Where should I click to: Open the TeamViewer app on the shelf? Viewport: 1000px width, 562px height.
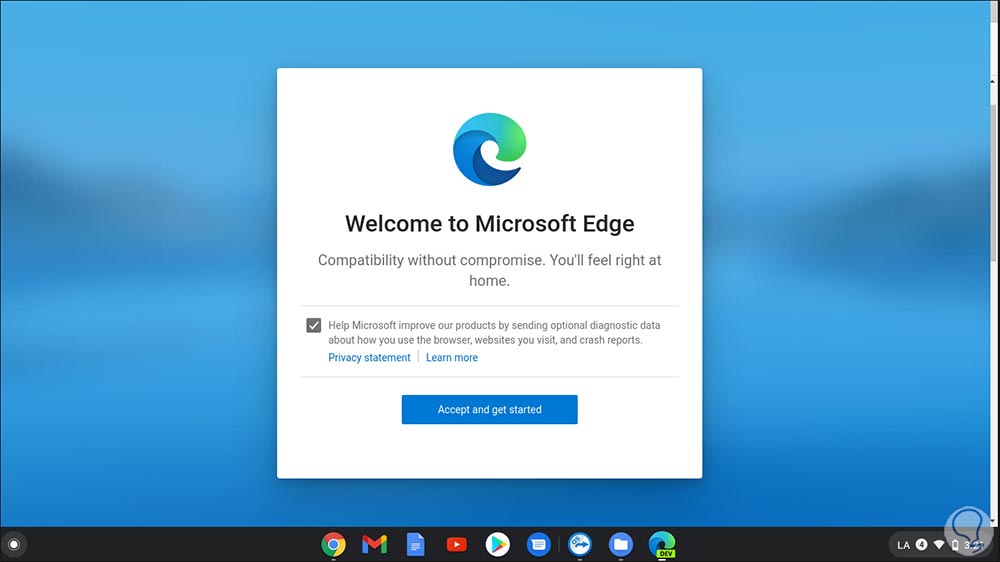point(580,544)
